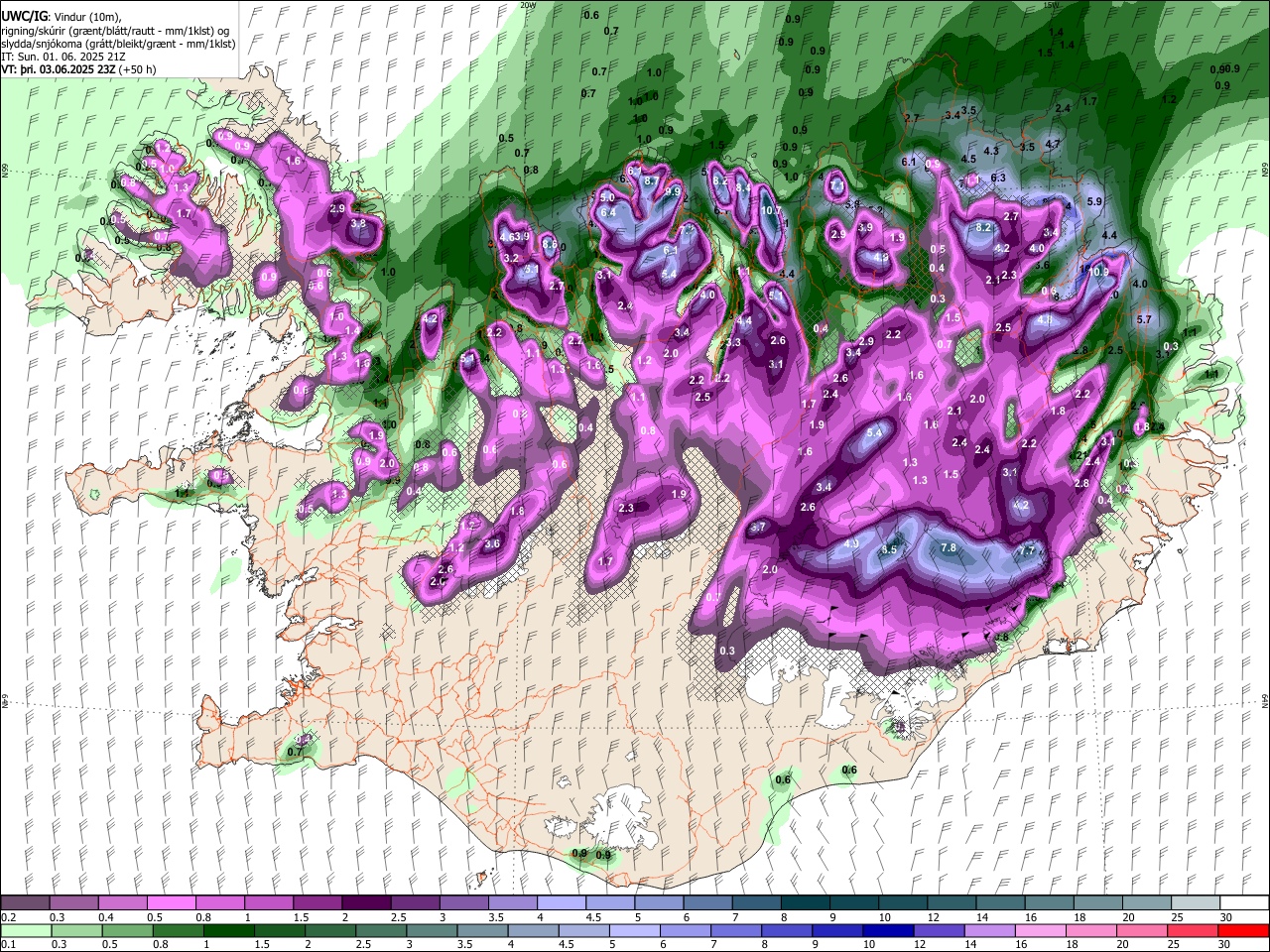The image size is (1270, 952).
Task: Pick the white swatch ending the upper scale
Action: [1243, 903]
